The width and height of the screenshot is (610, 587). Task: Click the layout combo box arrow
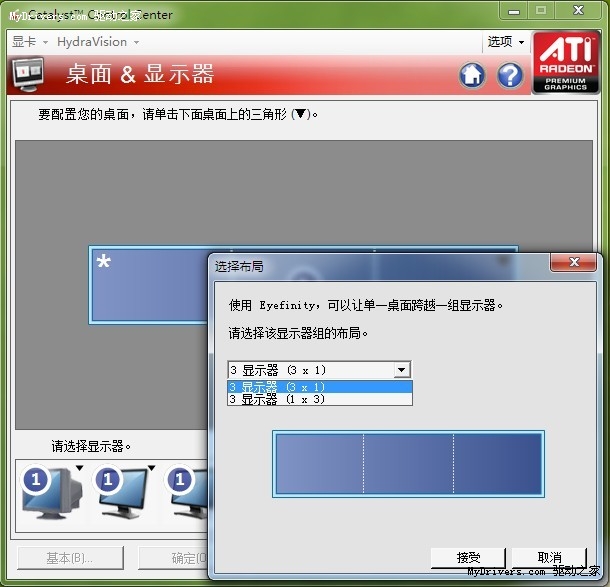[x=402, y=370]
